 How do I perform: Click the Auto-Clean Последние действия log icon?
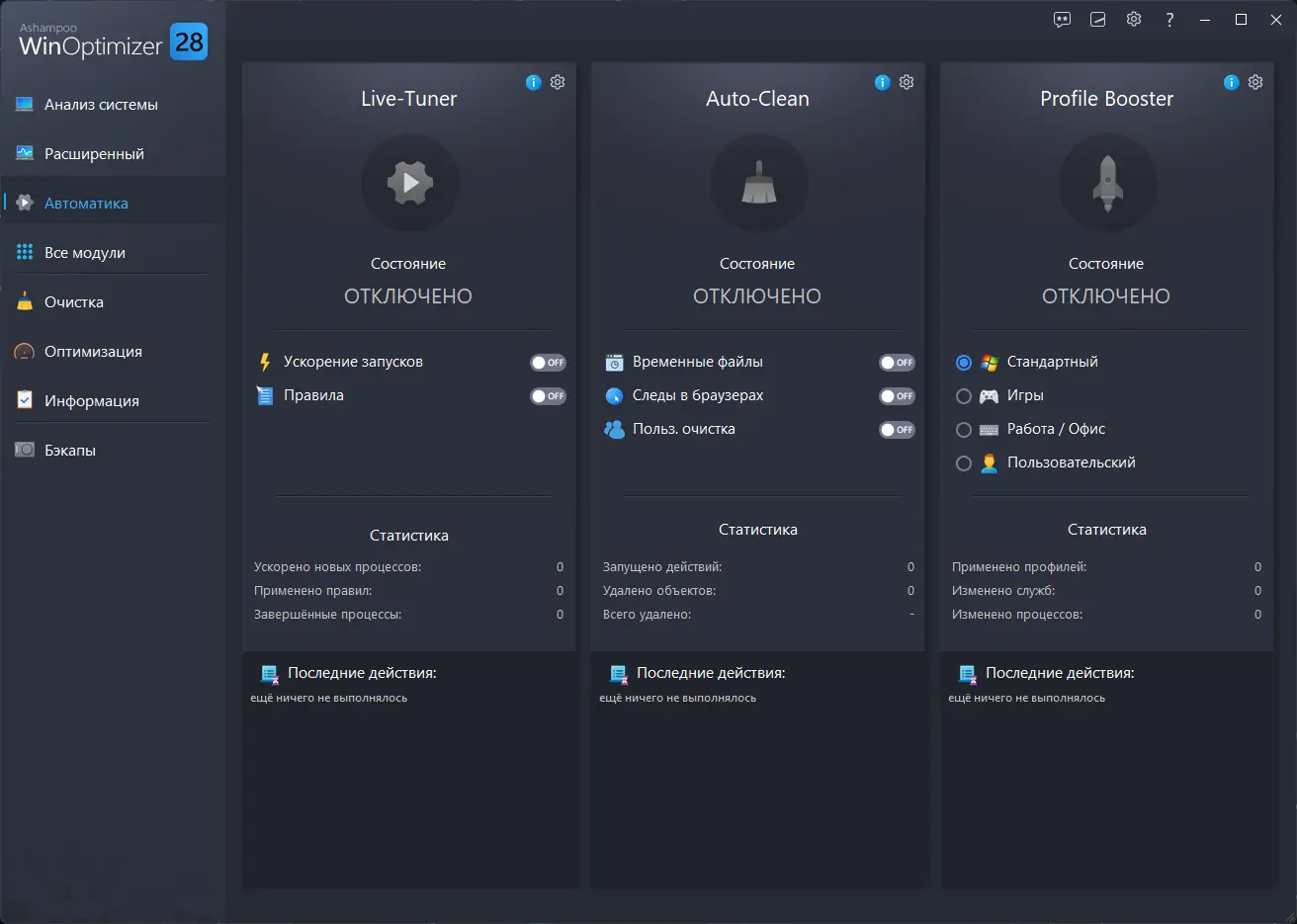pyautogui.click(x=619, y=674)
